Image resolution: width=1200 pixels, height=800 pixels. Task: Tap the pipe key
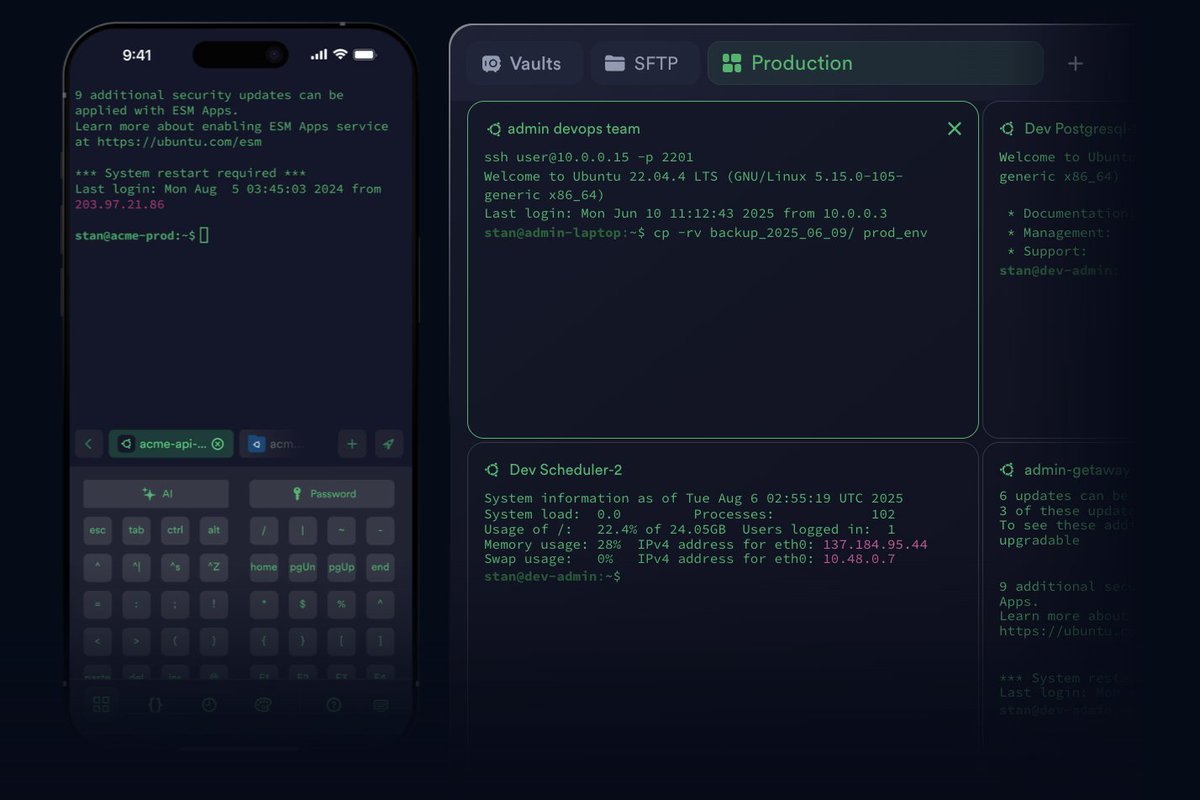pyautogui.click(x=302, y=530)
